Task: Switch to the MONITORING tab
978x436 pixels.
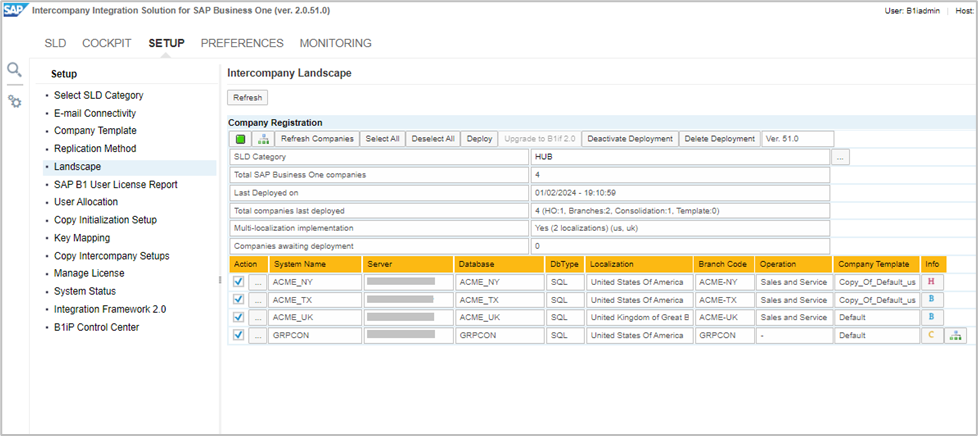Action: (x=335, y=43)
